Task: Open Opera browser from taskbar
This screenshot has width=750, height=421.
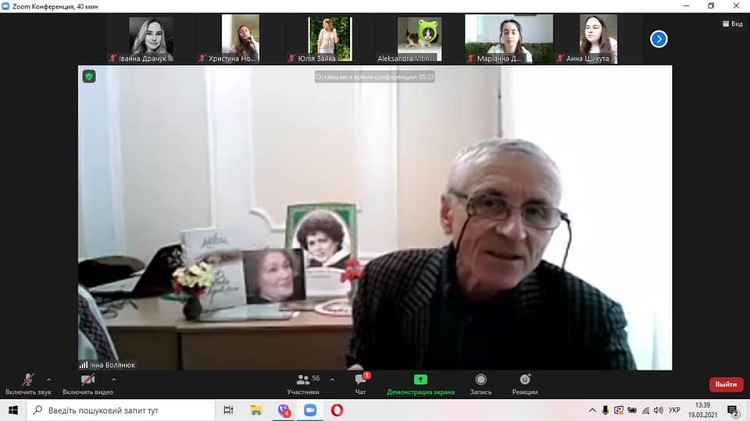Action: click(337, 410)
